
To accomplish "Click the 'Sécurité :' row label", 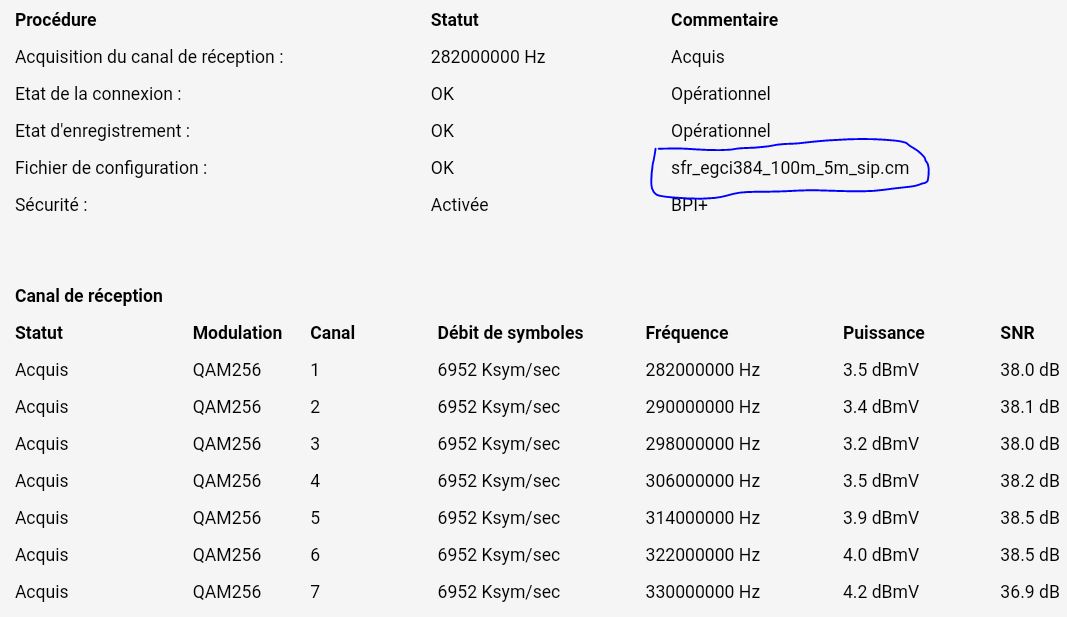I will pyautogui.click(x=51, y=205).
